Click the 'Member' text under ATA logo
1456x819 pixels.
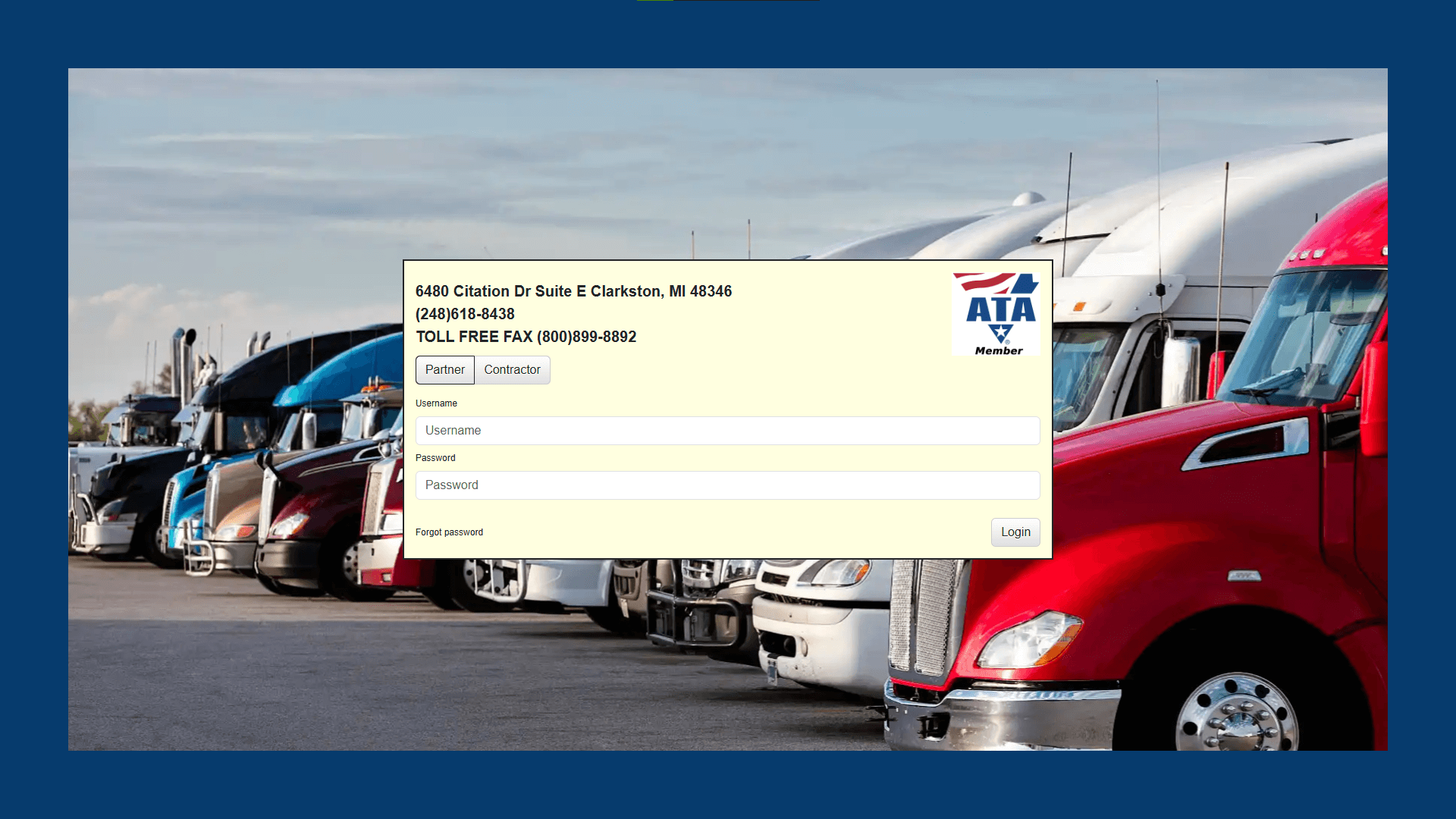(x=999, y=350)
